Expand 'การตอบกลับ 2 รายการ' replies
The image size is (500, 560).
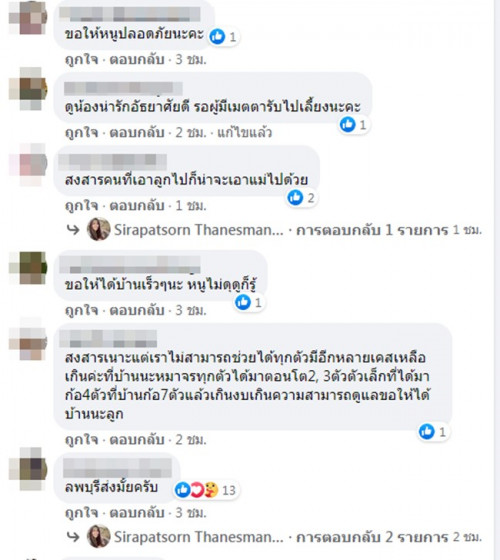click(372, 537)
